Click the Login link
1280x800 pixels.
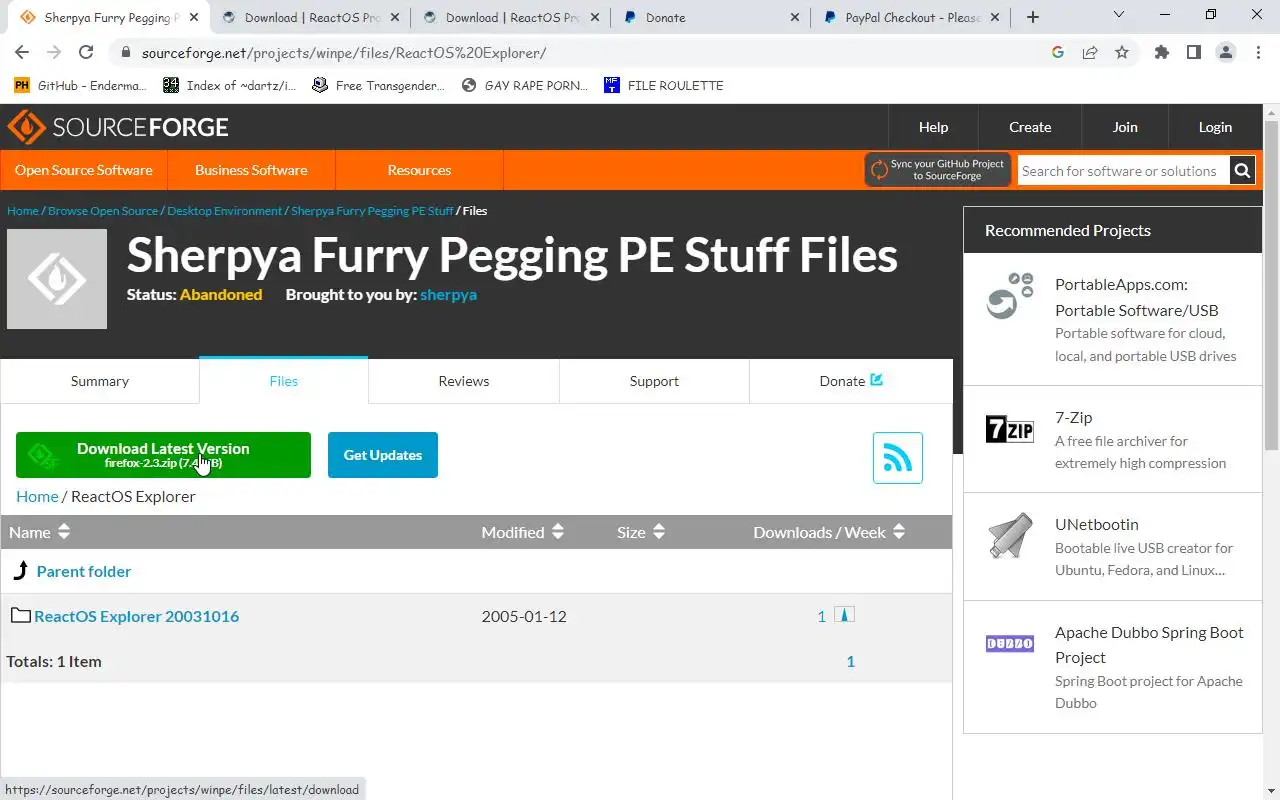pos(1215,127)
